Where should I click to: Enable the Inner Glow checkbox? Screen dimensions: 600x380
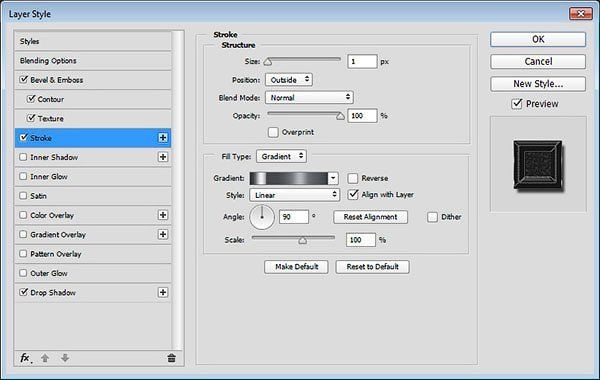23,176
